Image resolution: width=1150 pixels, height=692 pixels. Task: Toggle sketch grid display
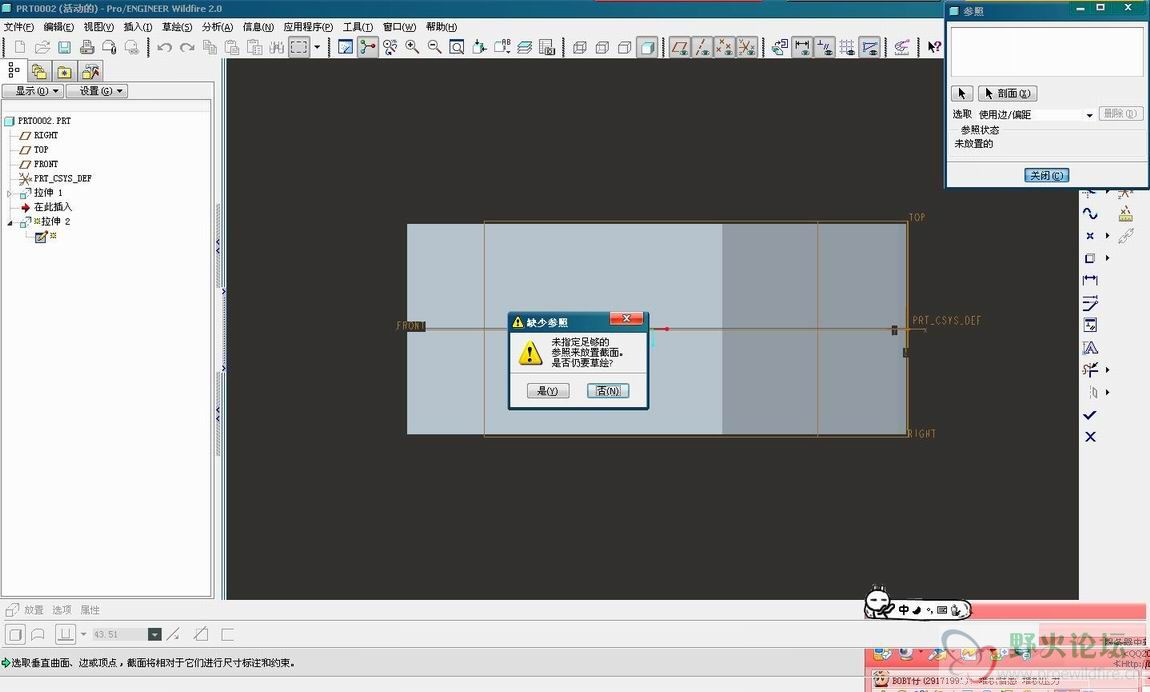pyautogui.click(x=846, y=47)
